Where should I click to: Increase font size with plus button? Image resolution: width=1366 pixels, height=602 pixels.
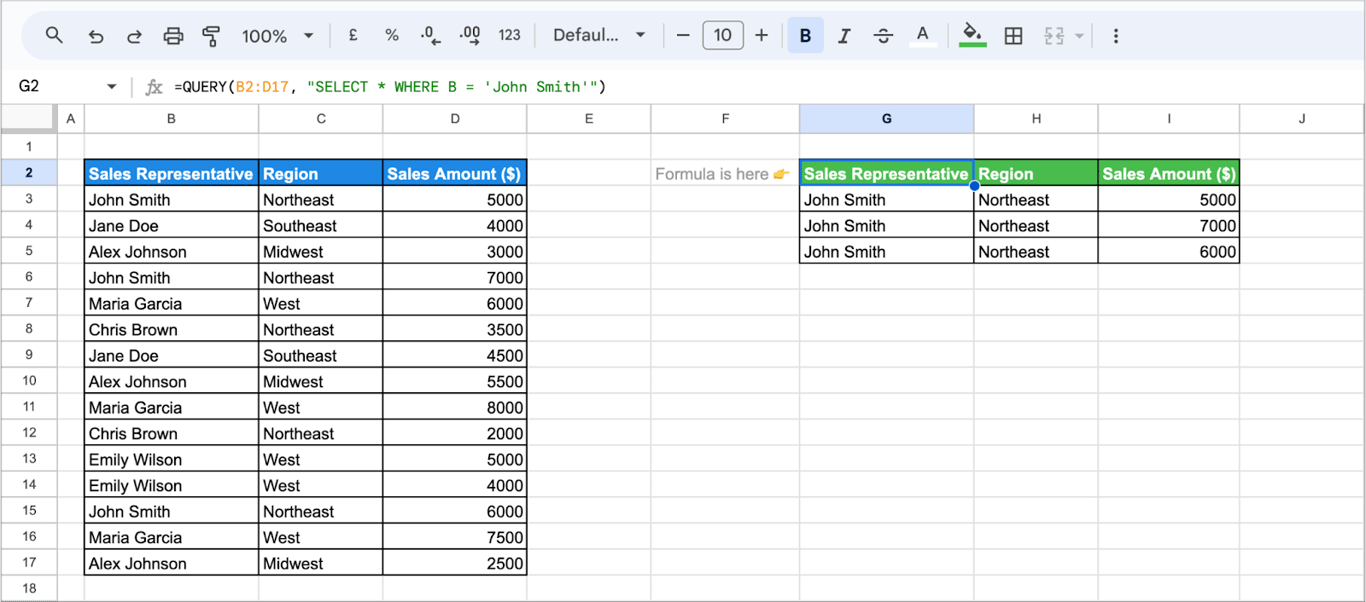click(x=761, y=35)
